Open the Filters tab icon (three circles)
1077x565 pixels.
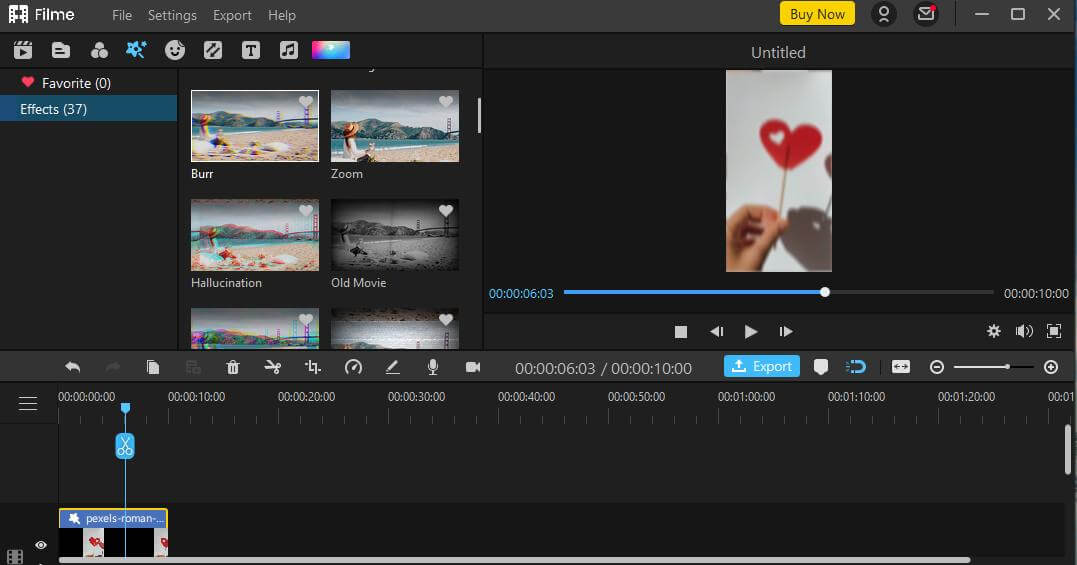click(99, 50)
